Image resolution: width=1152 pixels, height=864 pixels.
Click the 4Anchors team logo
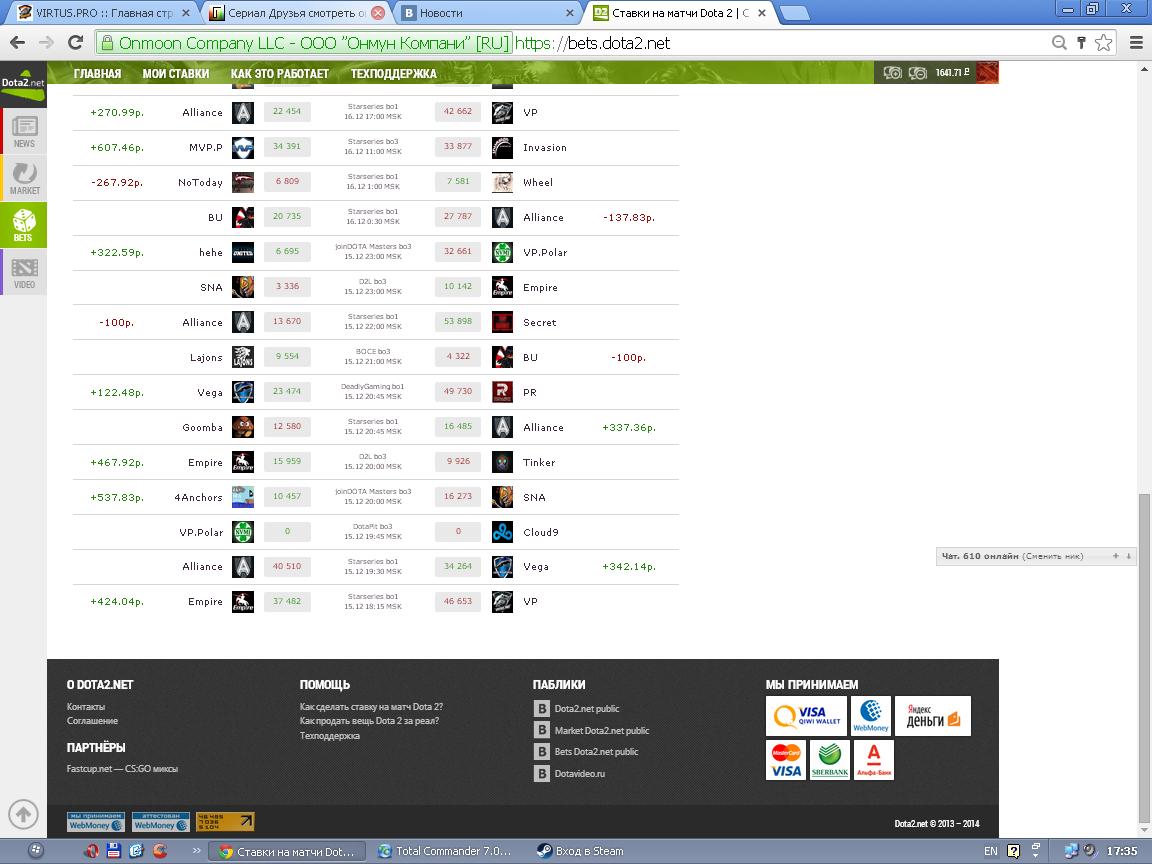242,497
